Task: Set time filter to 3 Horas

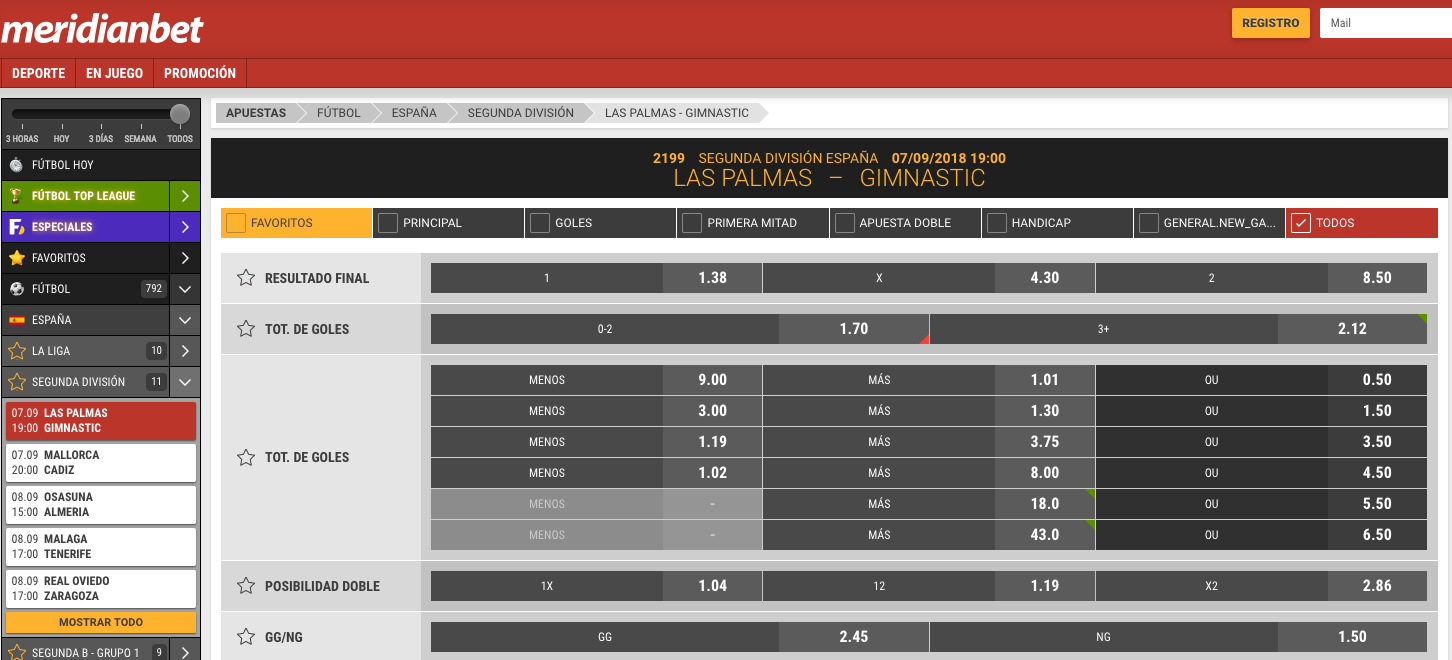Action: pos(22,139)
